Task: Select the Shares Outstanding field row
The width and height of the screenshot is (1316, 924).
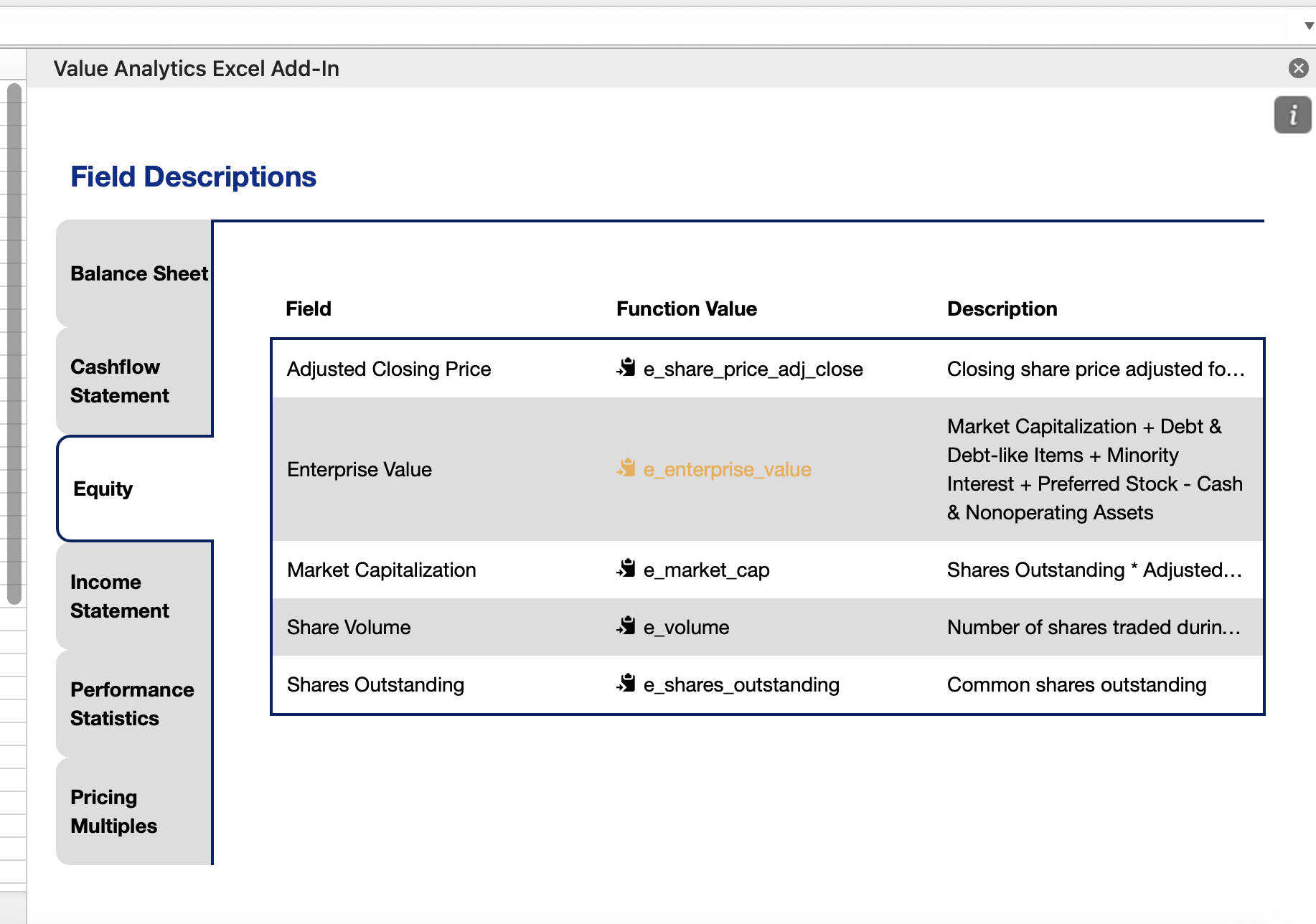Action: point(375,684)
